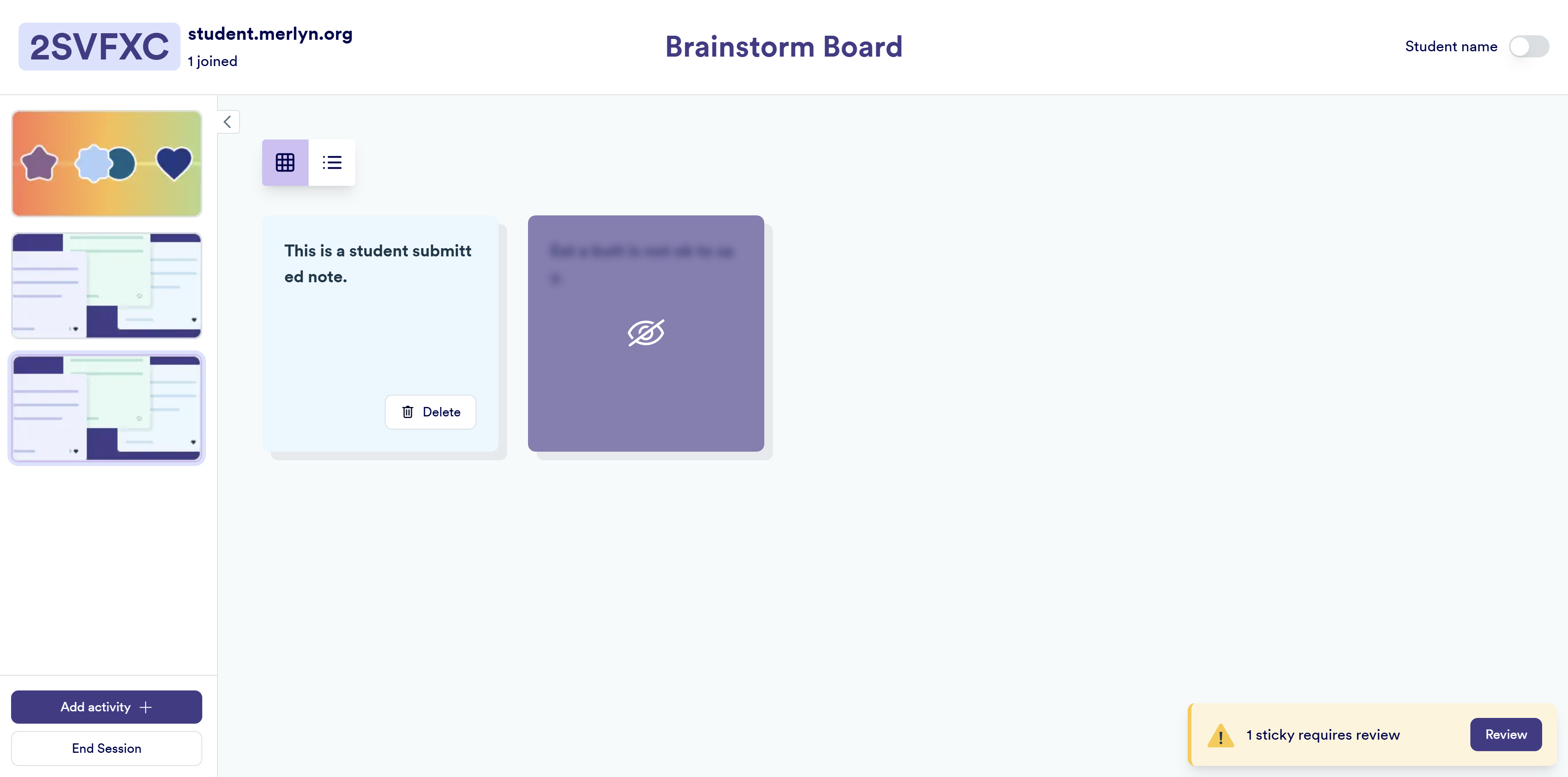This screenshot has width=1568, height=777.
Task: Delete the student submitted note
Action: [x=430, y=412]
